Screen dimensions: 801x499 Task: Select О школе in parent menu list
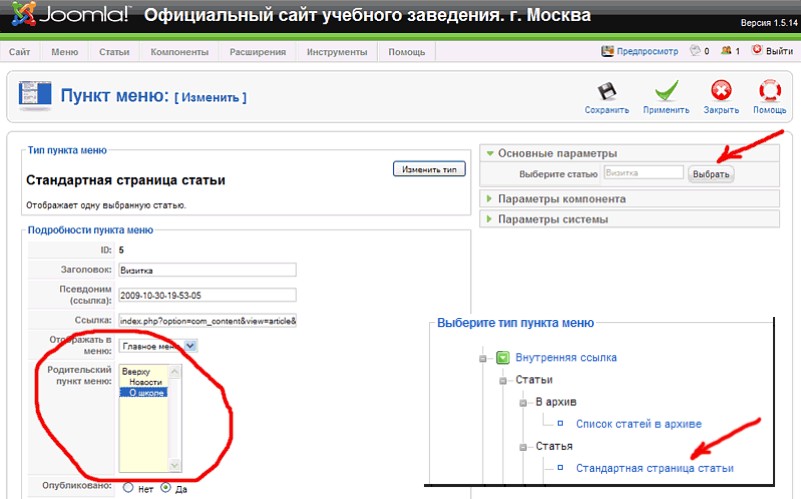click(x=146, y=392)
